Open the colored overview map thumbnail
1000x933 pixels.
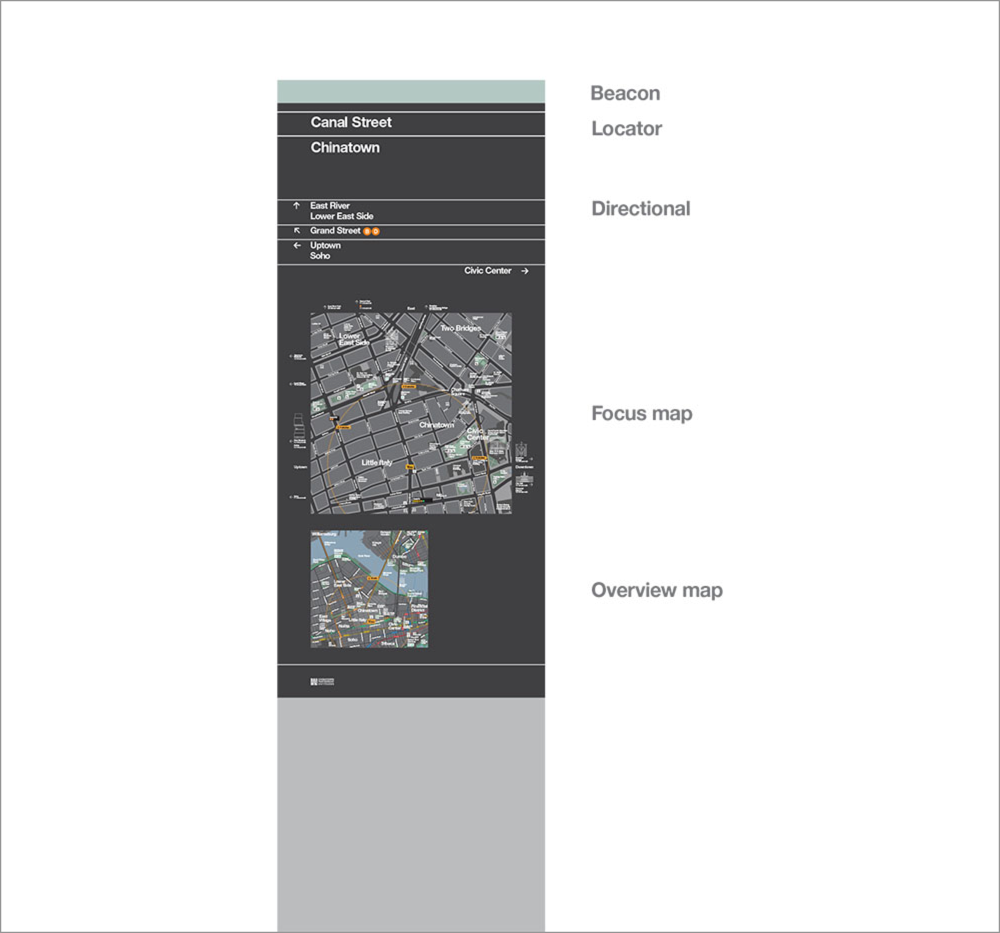pos(369,589)
